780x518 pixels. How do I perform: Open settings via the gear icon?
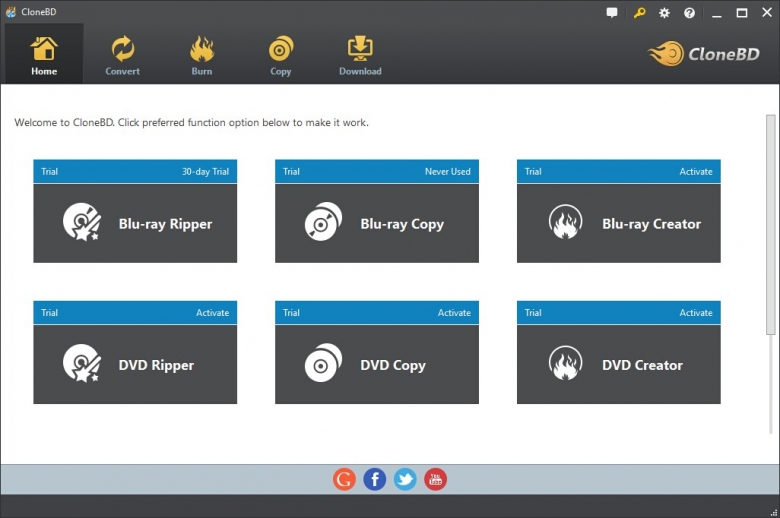[x=664, y=13]
